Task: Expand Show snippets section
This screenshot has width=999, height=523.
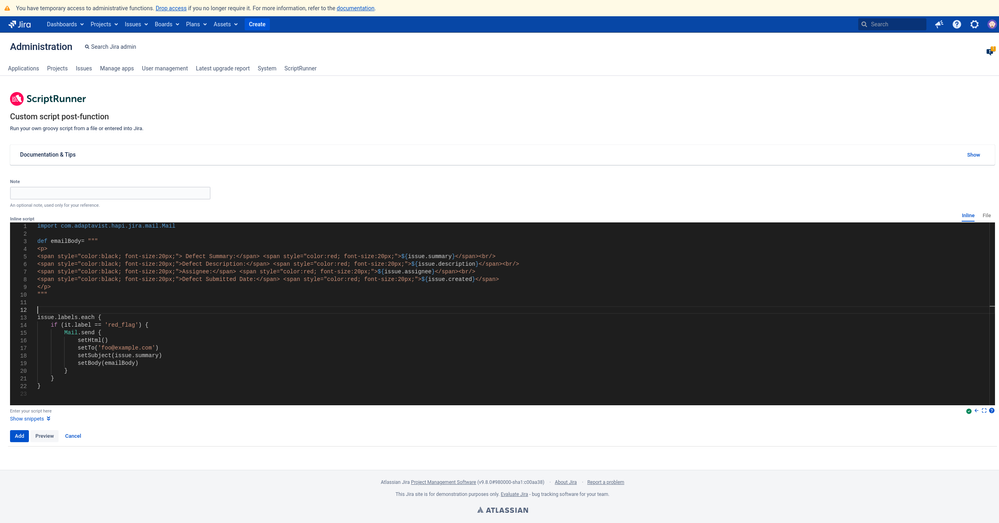Action: pos(30,419)
